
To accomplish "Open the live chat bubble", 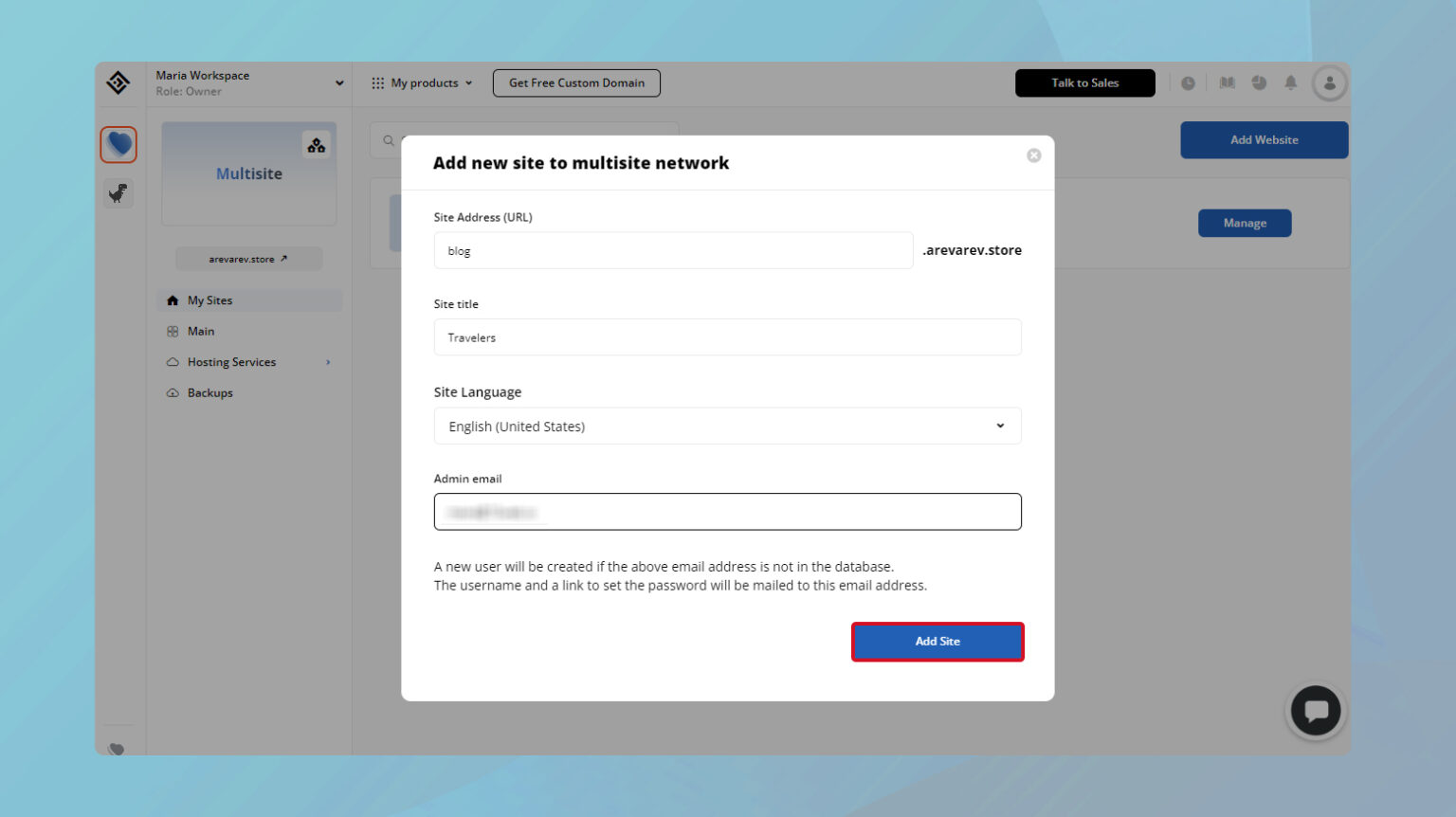I will tap(1316, 710).
